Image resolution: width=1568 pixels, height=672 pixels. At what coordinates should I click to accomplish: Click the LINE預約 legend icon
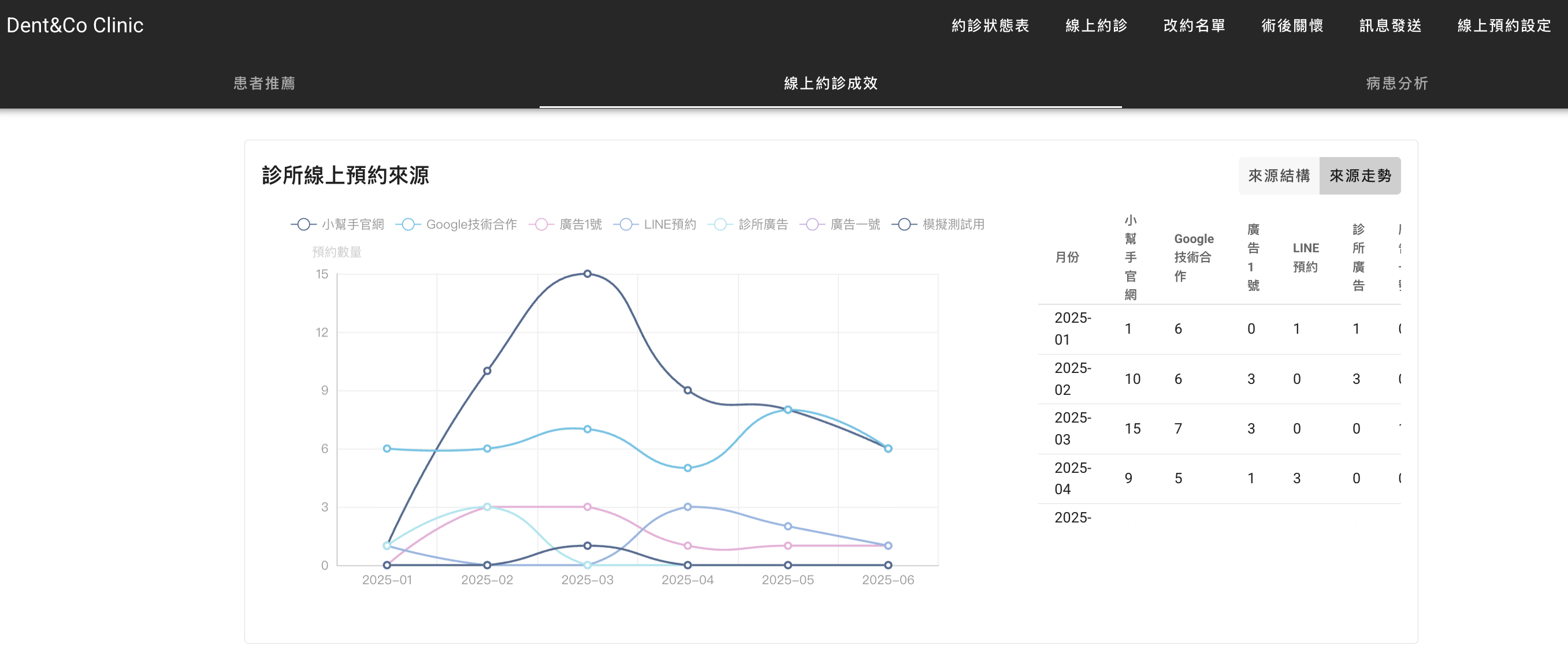tap(625, 224)
